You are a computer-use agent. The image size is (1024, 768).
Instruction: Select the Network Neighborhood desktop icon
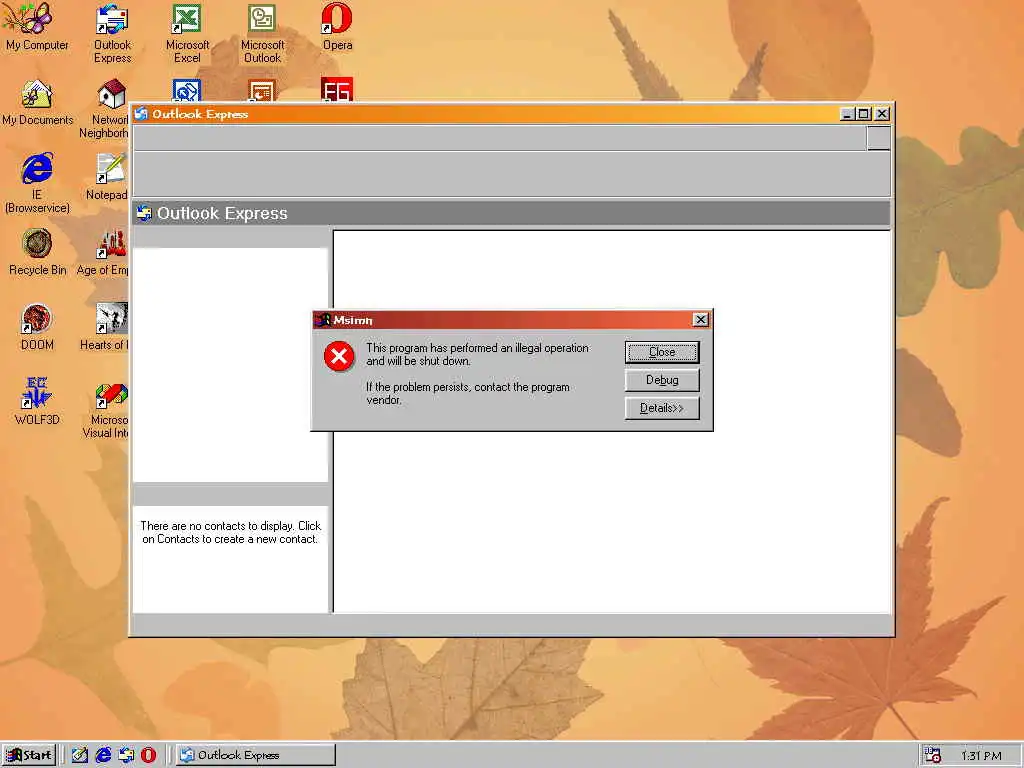[104, 109]
